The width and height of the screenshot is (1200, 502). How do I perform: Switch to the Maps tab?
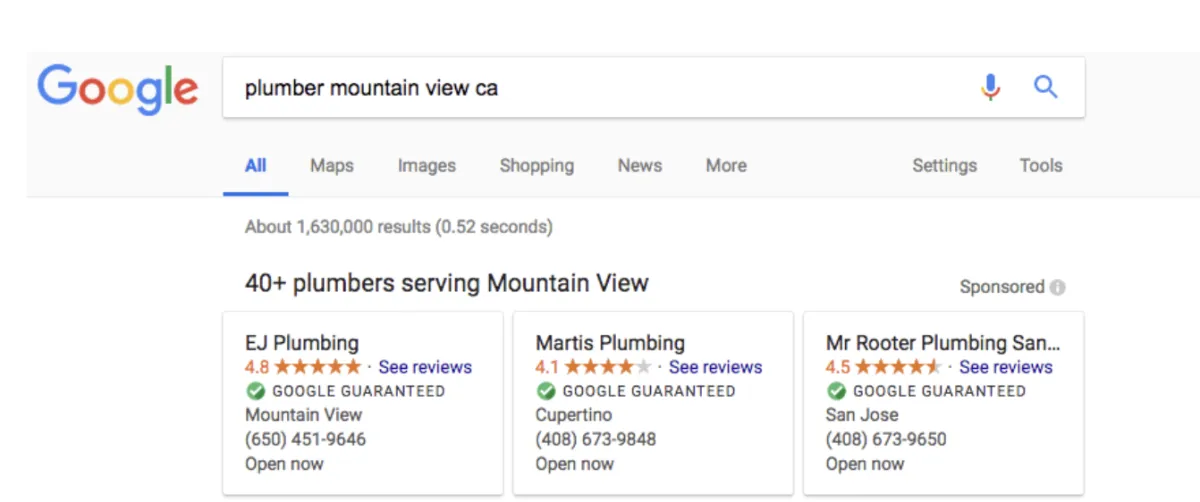click(x=332, y=166)
